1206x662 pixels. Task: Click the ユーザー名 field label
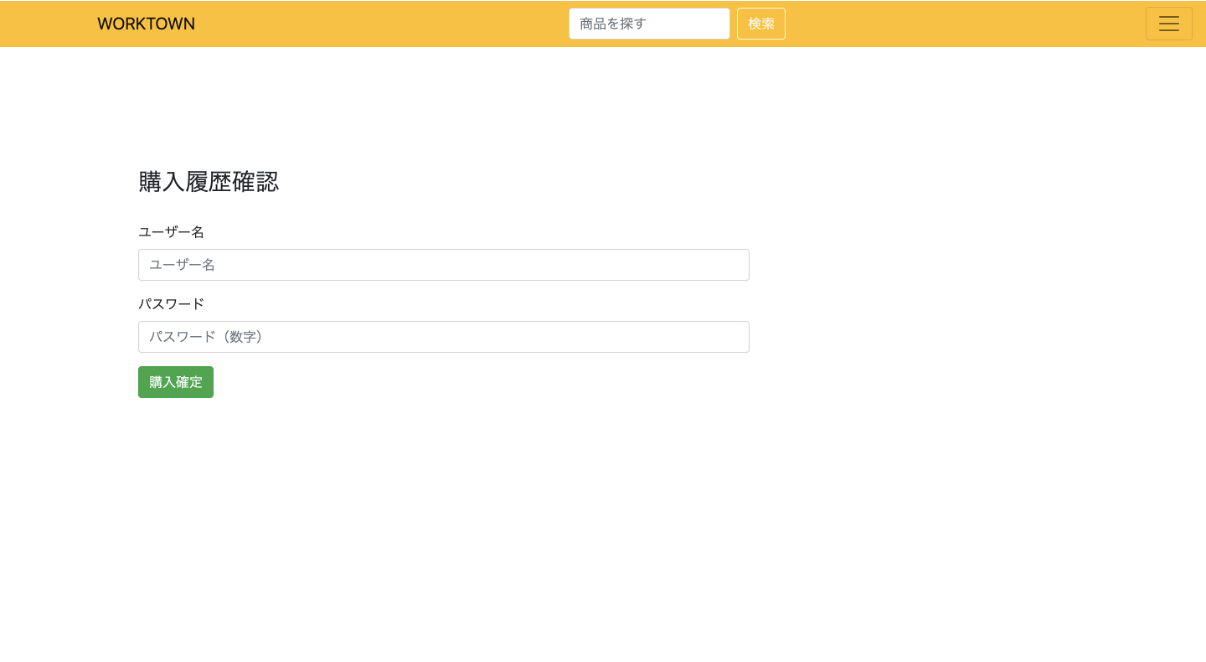point(171,232)
